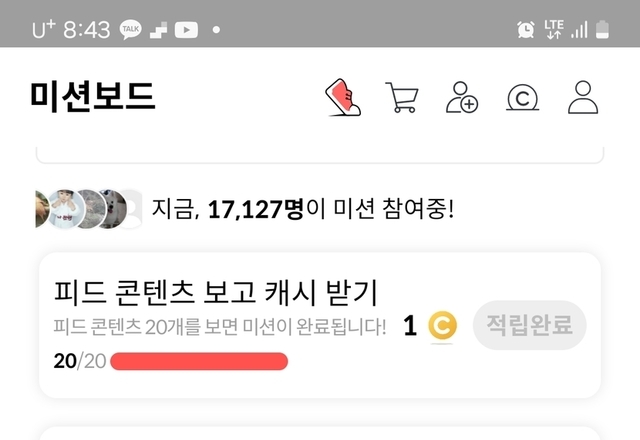This screenshot has height=440, width=640.
Task: Tap the alarm clock status icon
Action: point(526,29)
